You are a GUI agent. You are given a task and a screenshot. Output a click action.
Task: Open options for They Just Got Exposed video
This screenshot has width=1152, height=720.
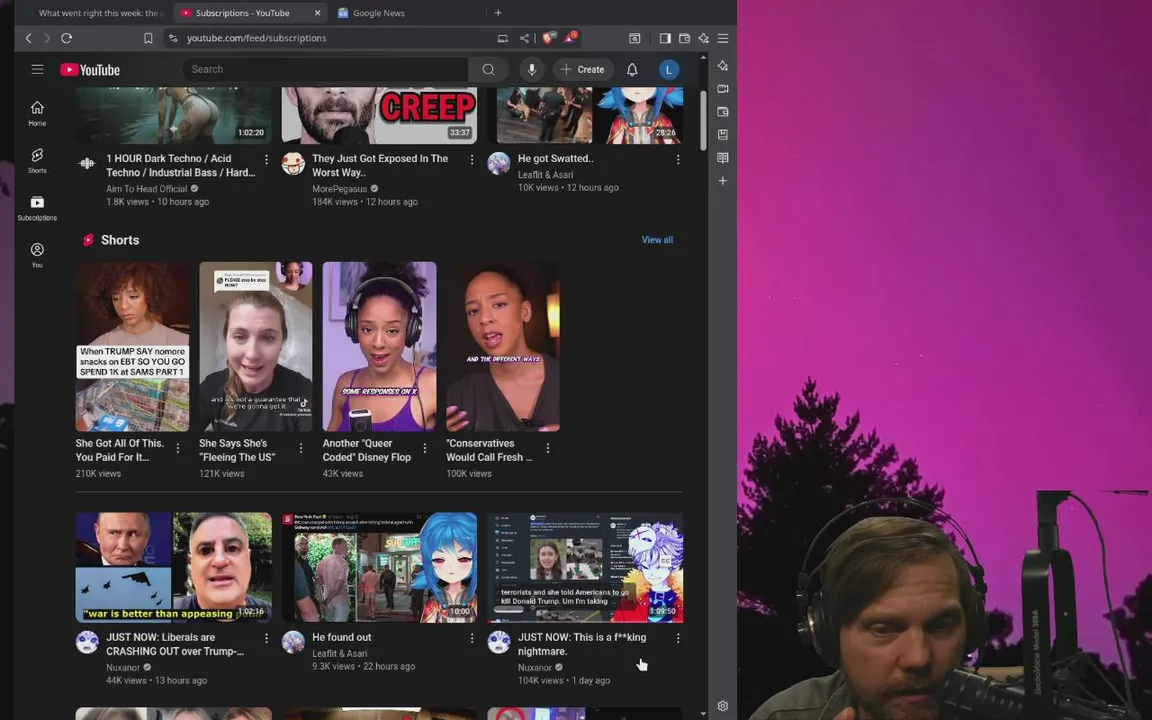(472, 159)
